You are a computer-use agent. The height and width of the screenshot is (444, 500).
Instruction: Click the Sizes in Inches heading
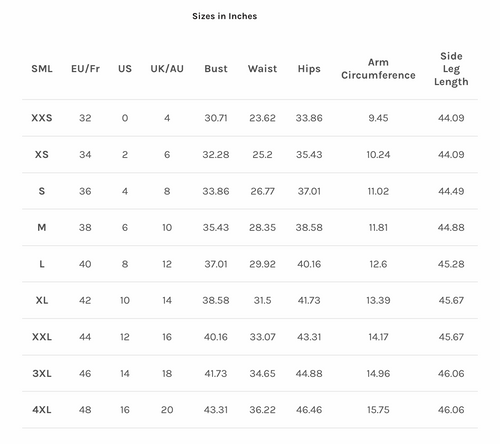click(224, 16)
